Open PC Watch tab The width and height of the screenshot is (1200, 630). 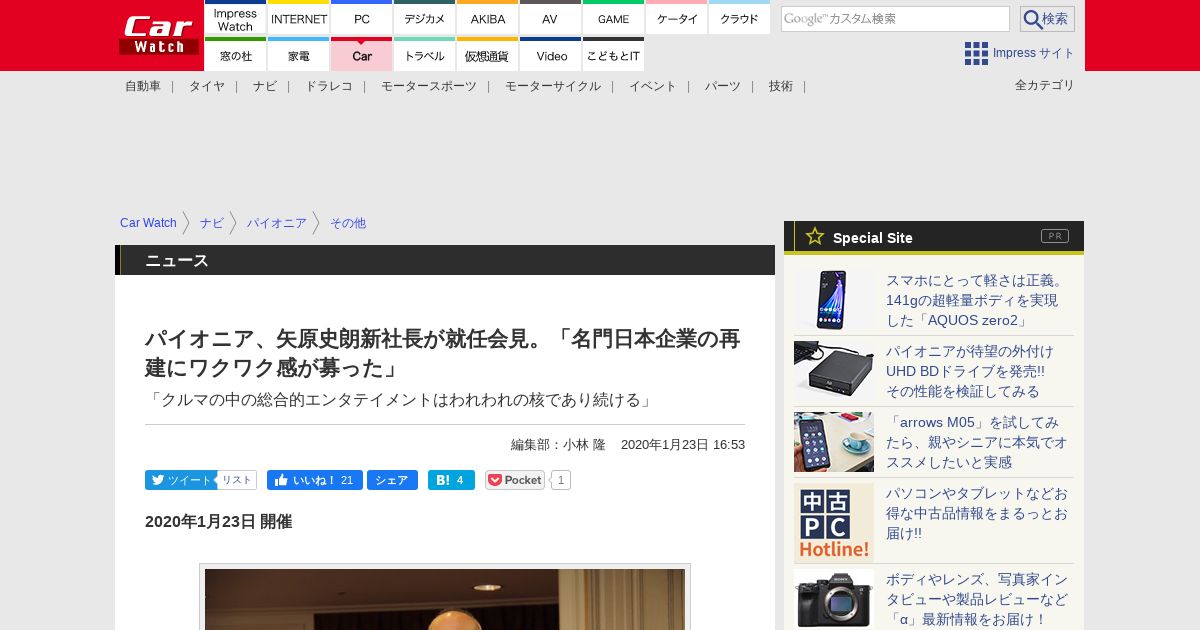point(362,18)
